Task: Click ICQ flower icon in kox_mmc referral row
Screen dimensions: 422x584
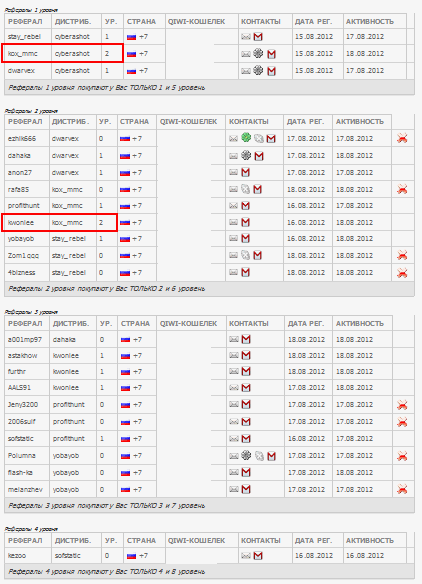Action: 258,54
